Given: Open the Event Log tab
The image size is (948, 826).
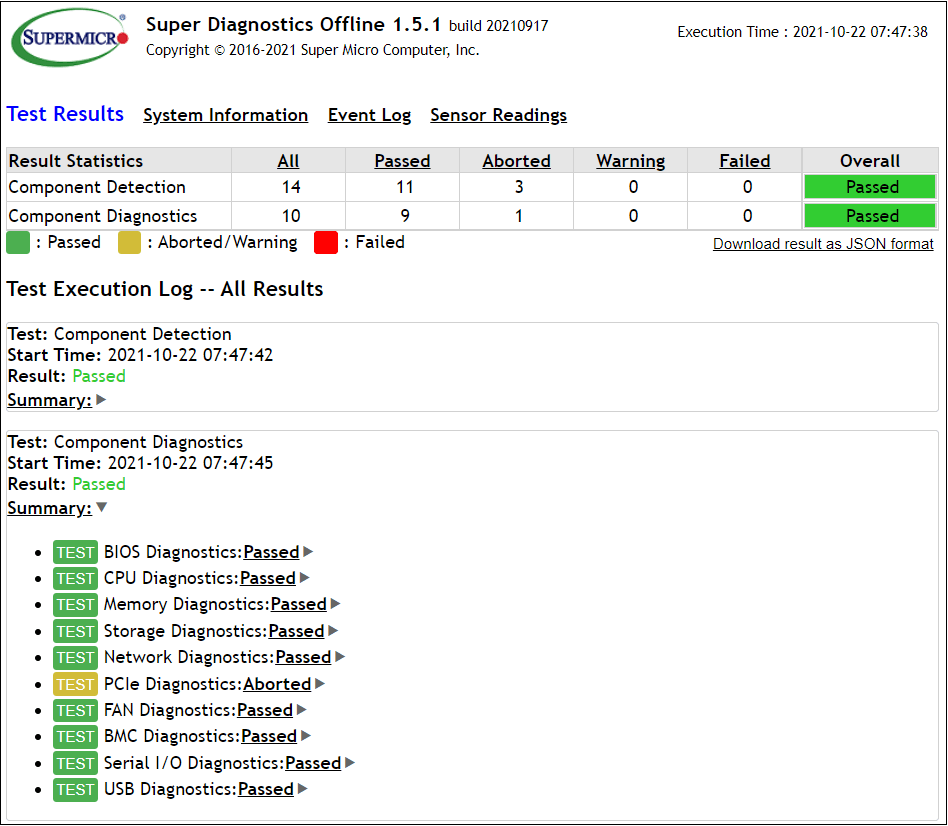Looking at the screenshot, I should 369,115.
